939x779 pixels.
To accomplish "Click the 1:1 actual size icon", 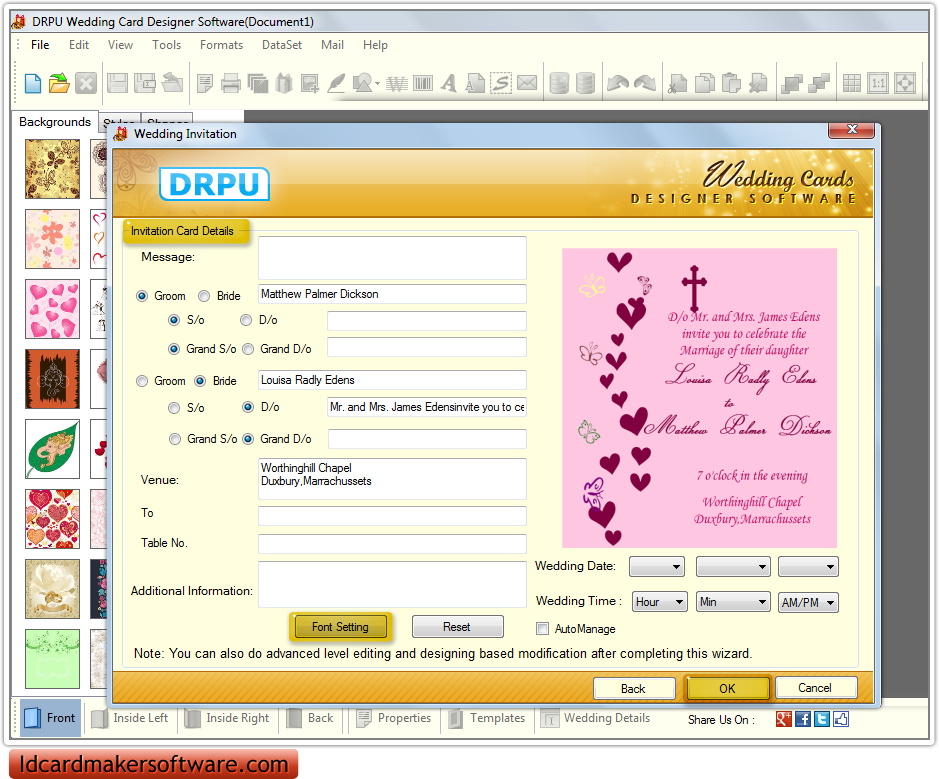I will [878, 83].
